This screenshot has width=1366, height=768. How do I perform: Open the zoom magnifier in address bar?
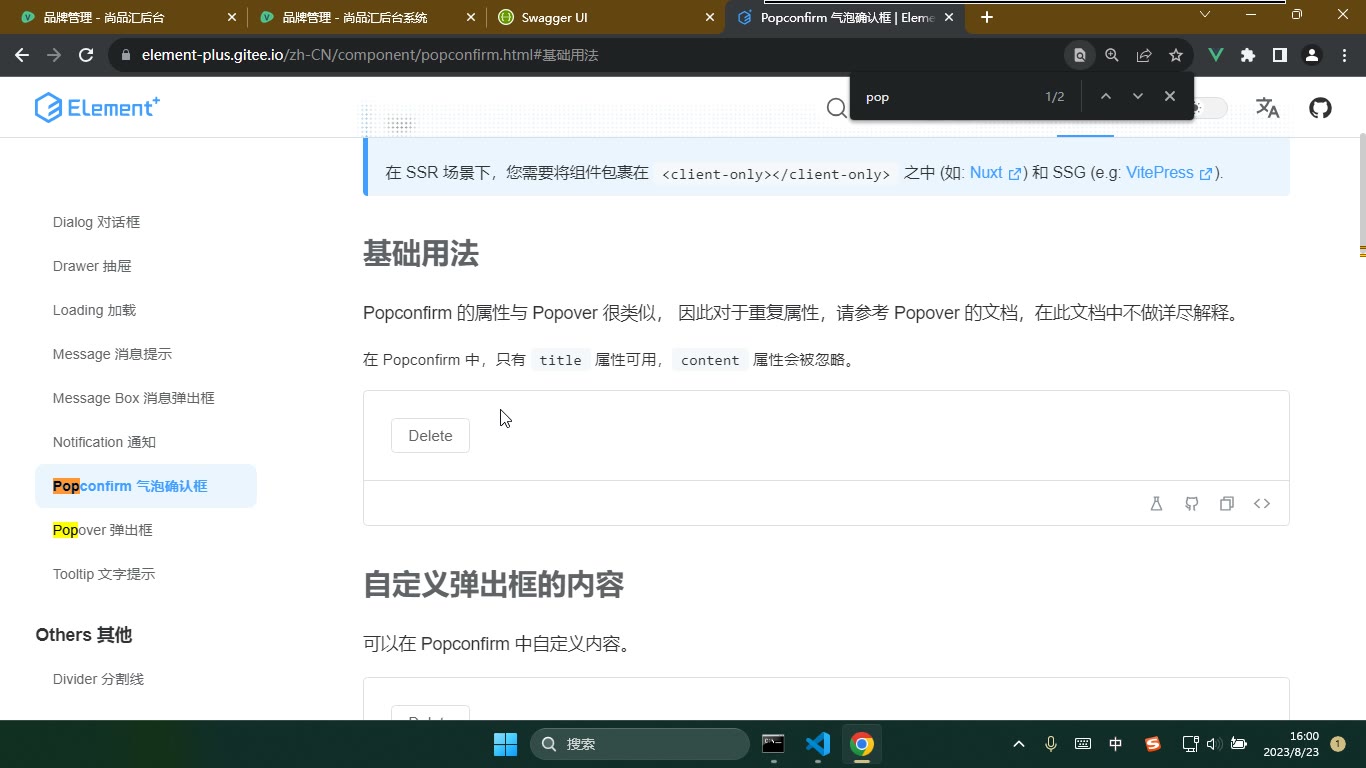pyautogui.click(x=1112, y=55)
